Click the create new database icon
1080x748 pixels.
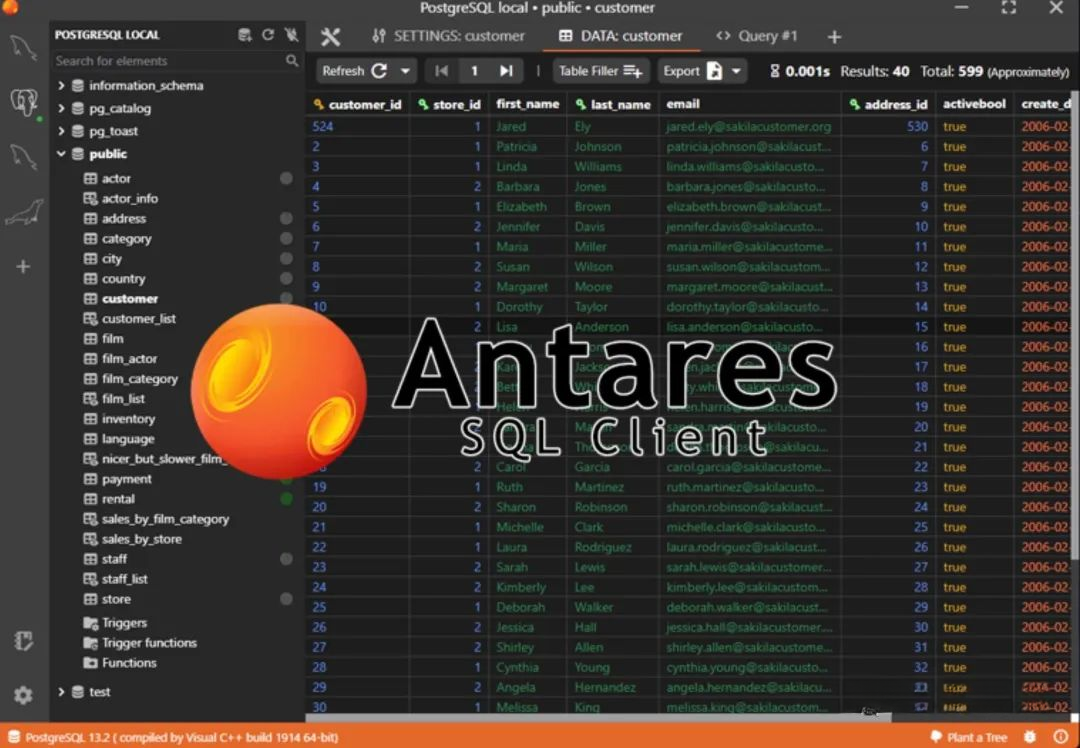coord(245,35)
